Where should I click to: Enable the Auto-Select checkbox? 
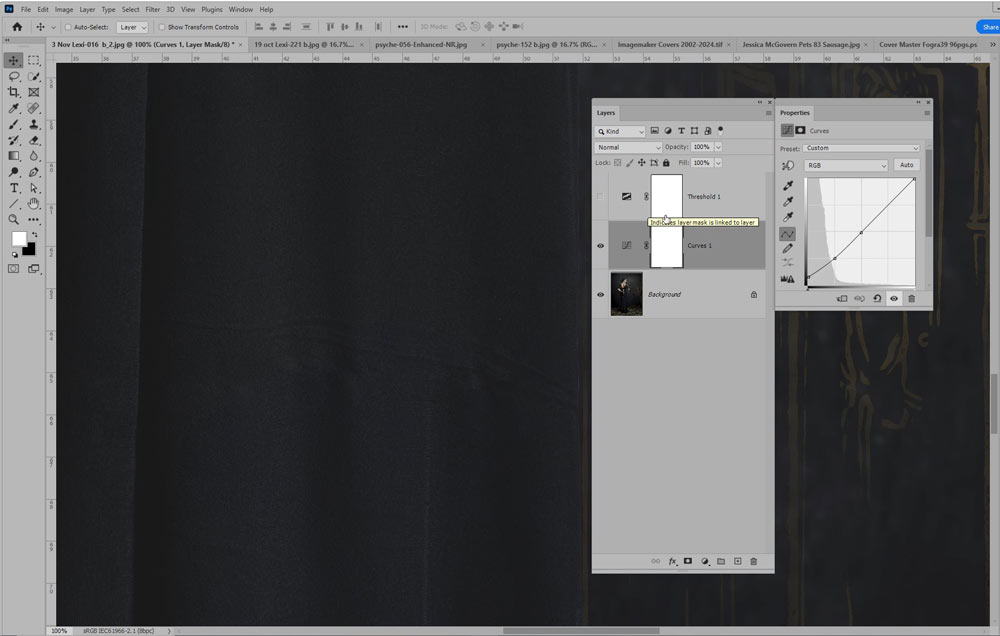(x=68, y=27)
